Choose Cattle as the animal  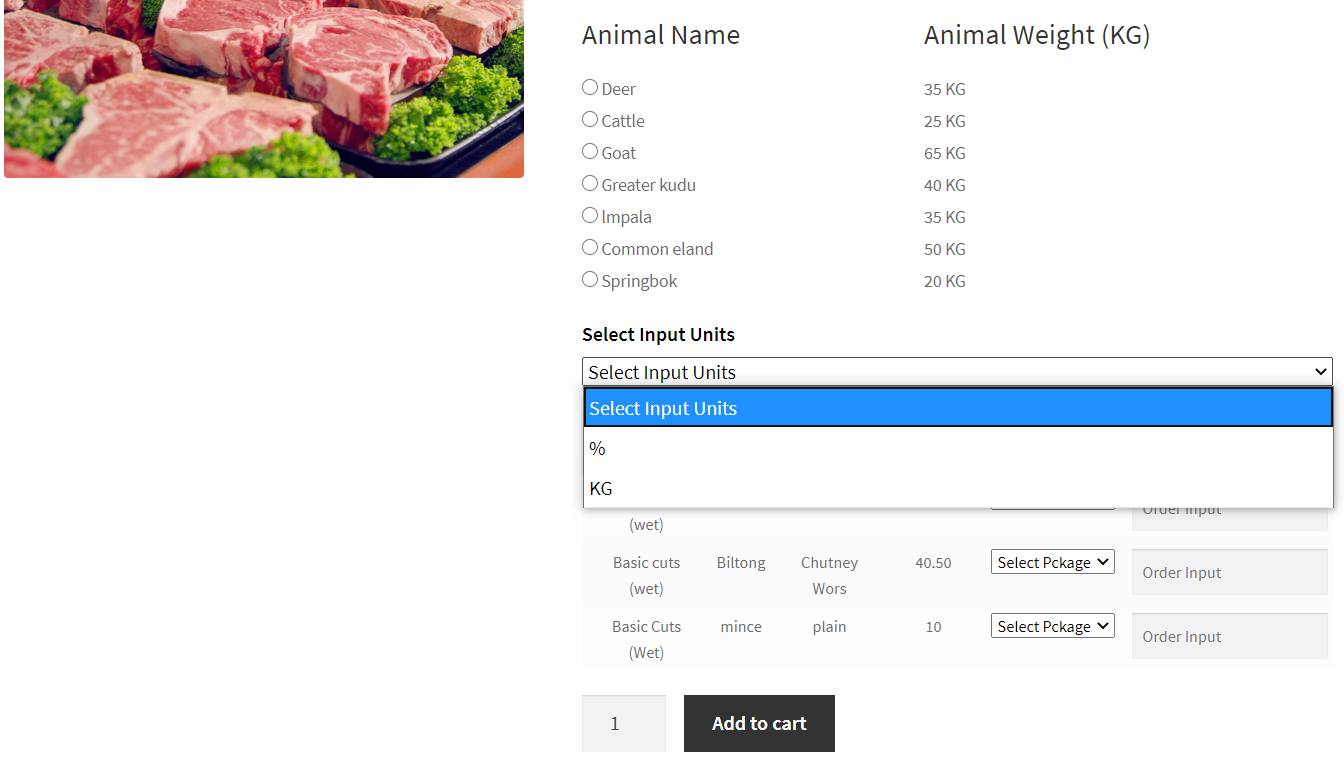(x=590, y=120)
